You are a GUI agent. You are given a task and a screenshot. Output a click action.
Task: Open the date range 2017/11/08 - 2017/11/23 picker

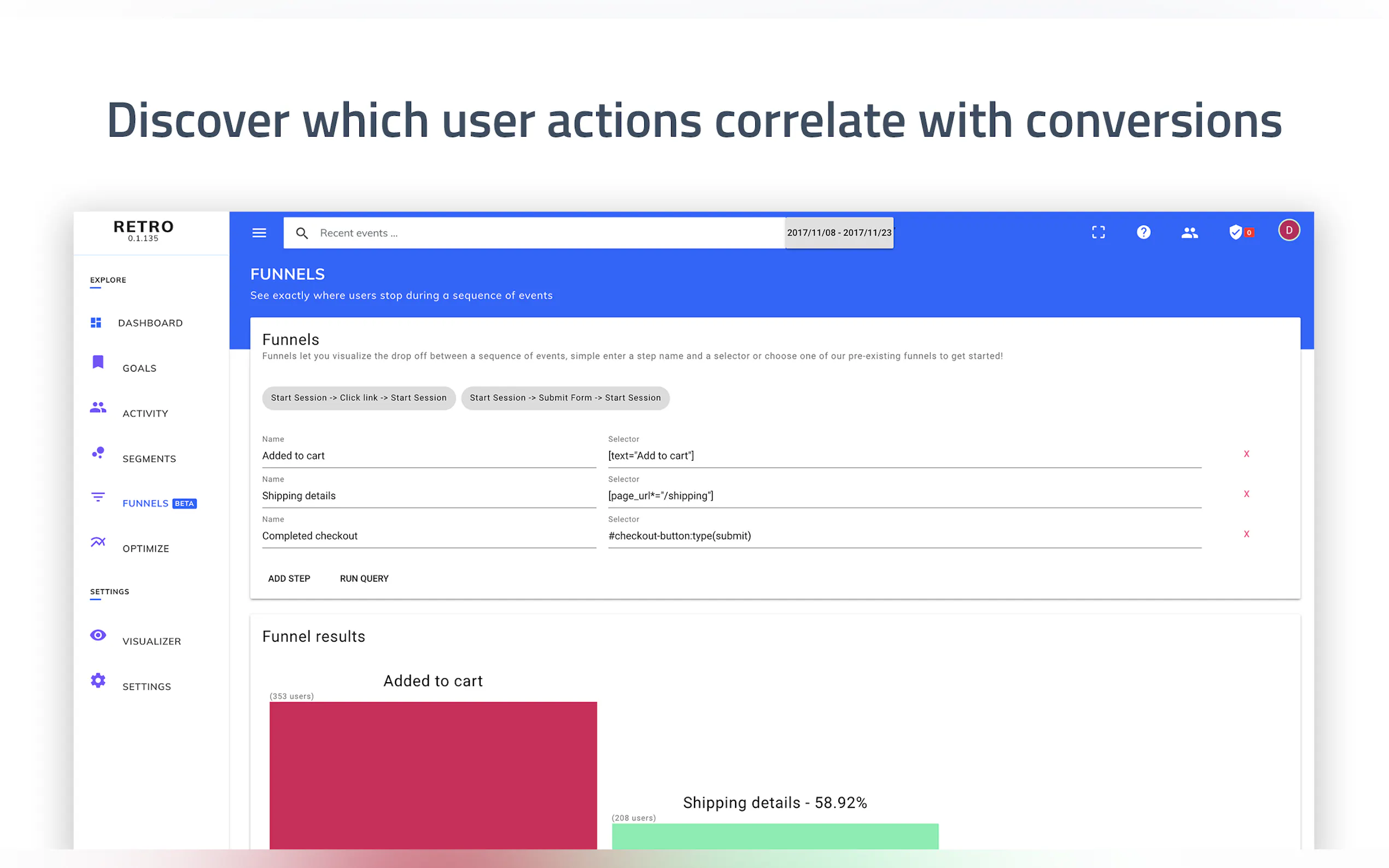click(x=838, y=232)
